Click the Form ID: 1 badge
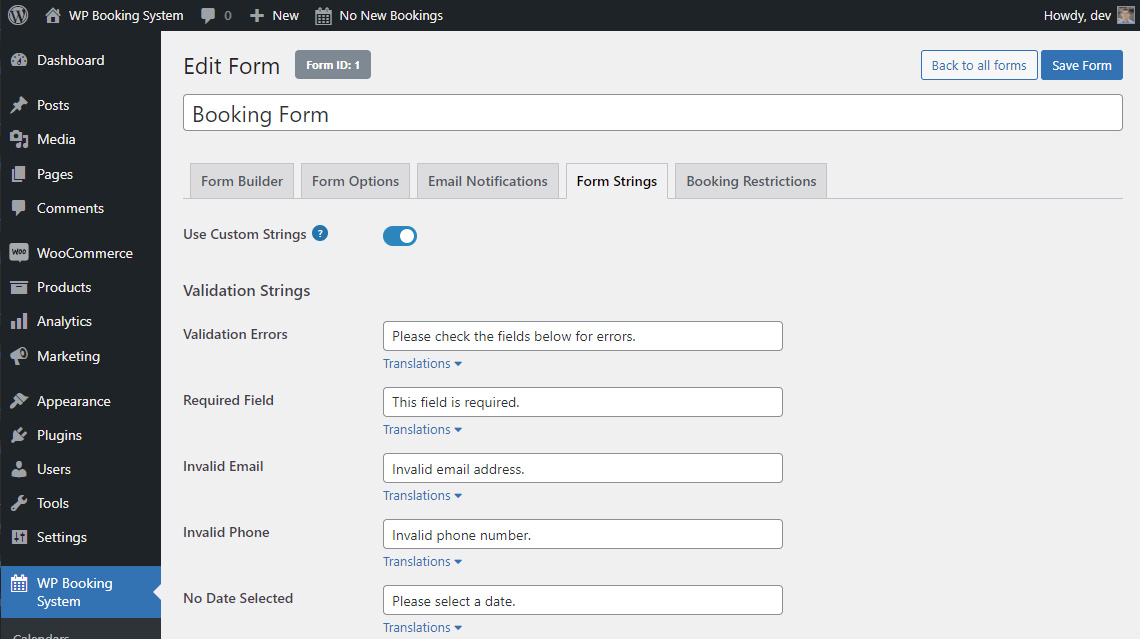 click(333, 65)
